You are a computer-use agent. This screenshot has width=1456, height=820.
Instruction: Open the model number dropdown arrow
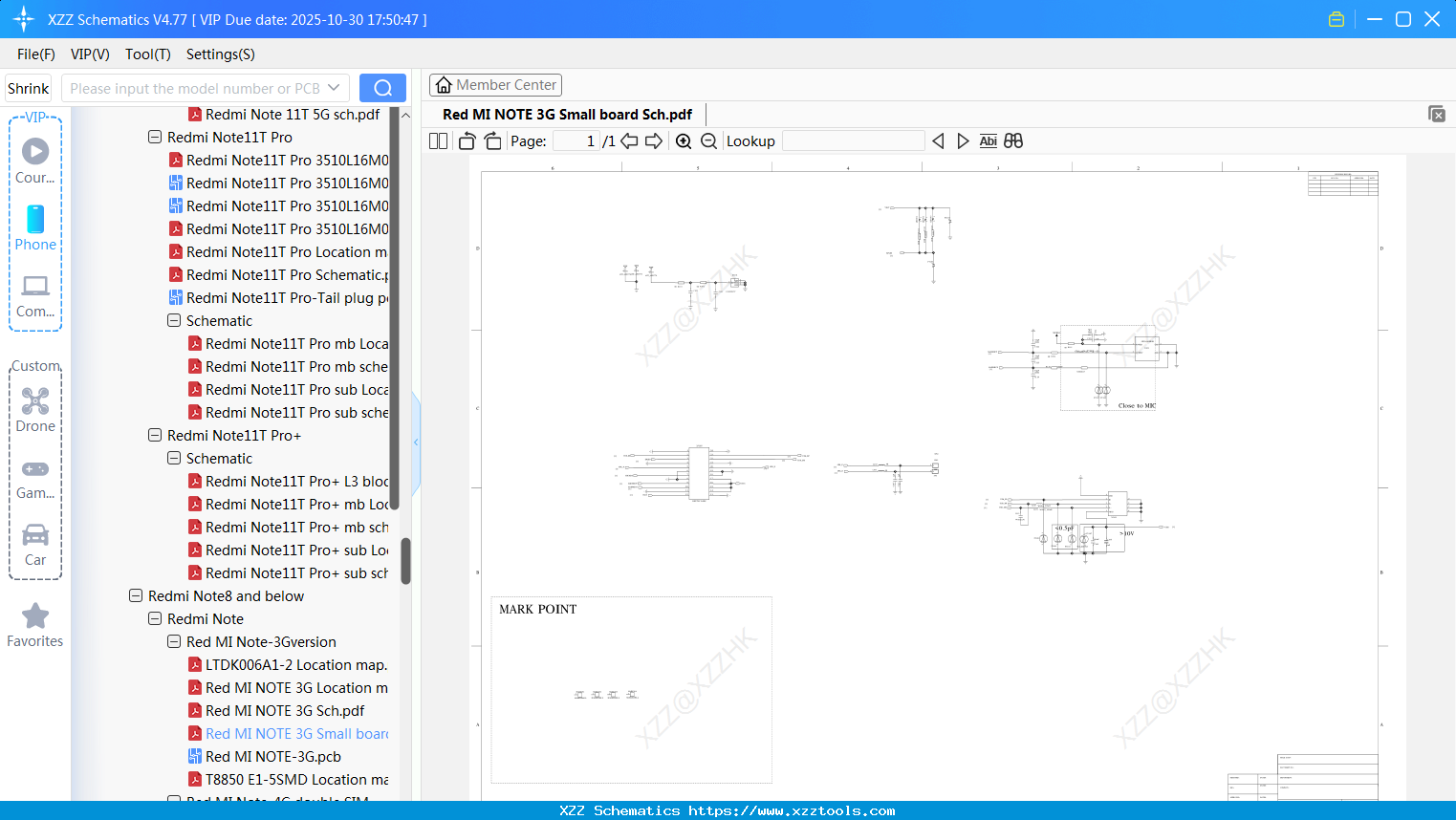tap(334, 88)
